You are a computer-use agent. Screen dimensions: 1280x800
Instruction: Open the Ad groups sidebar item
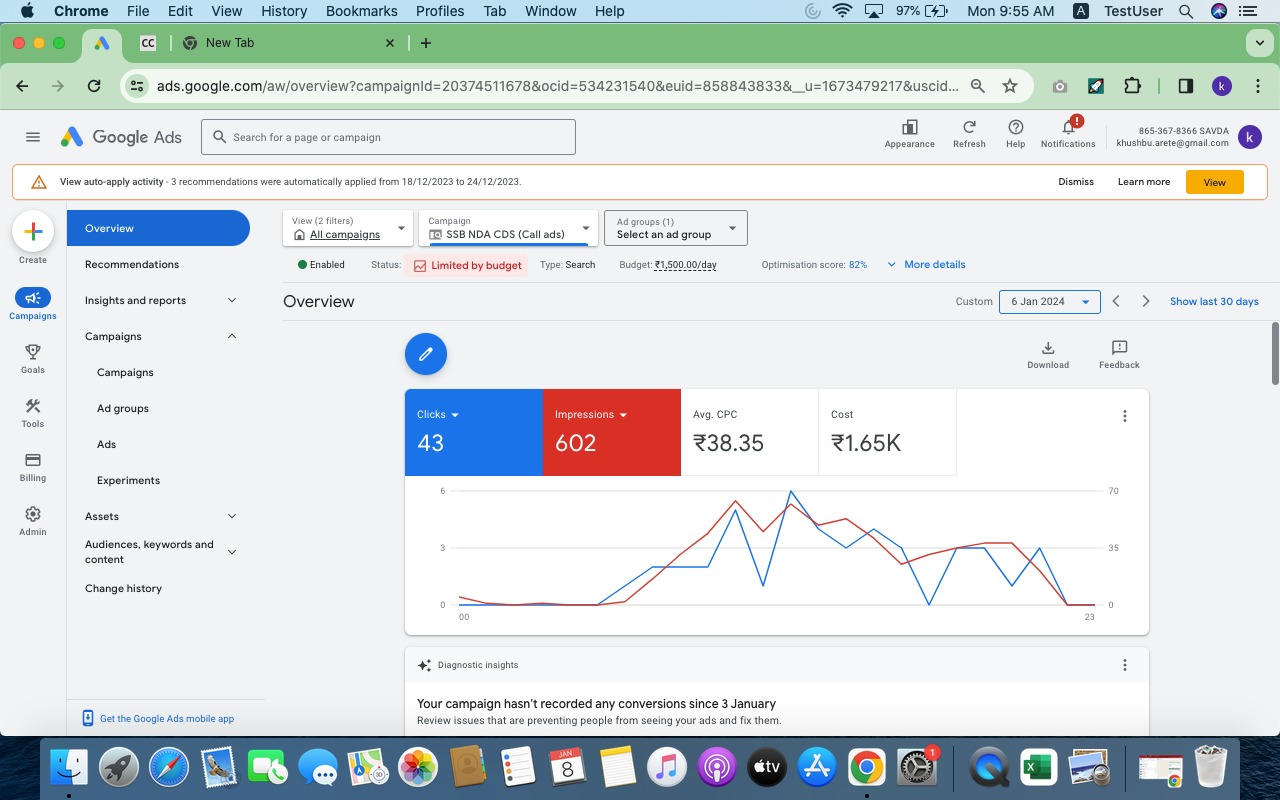click(123, 408)
